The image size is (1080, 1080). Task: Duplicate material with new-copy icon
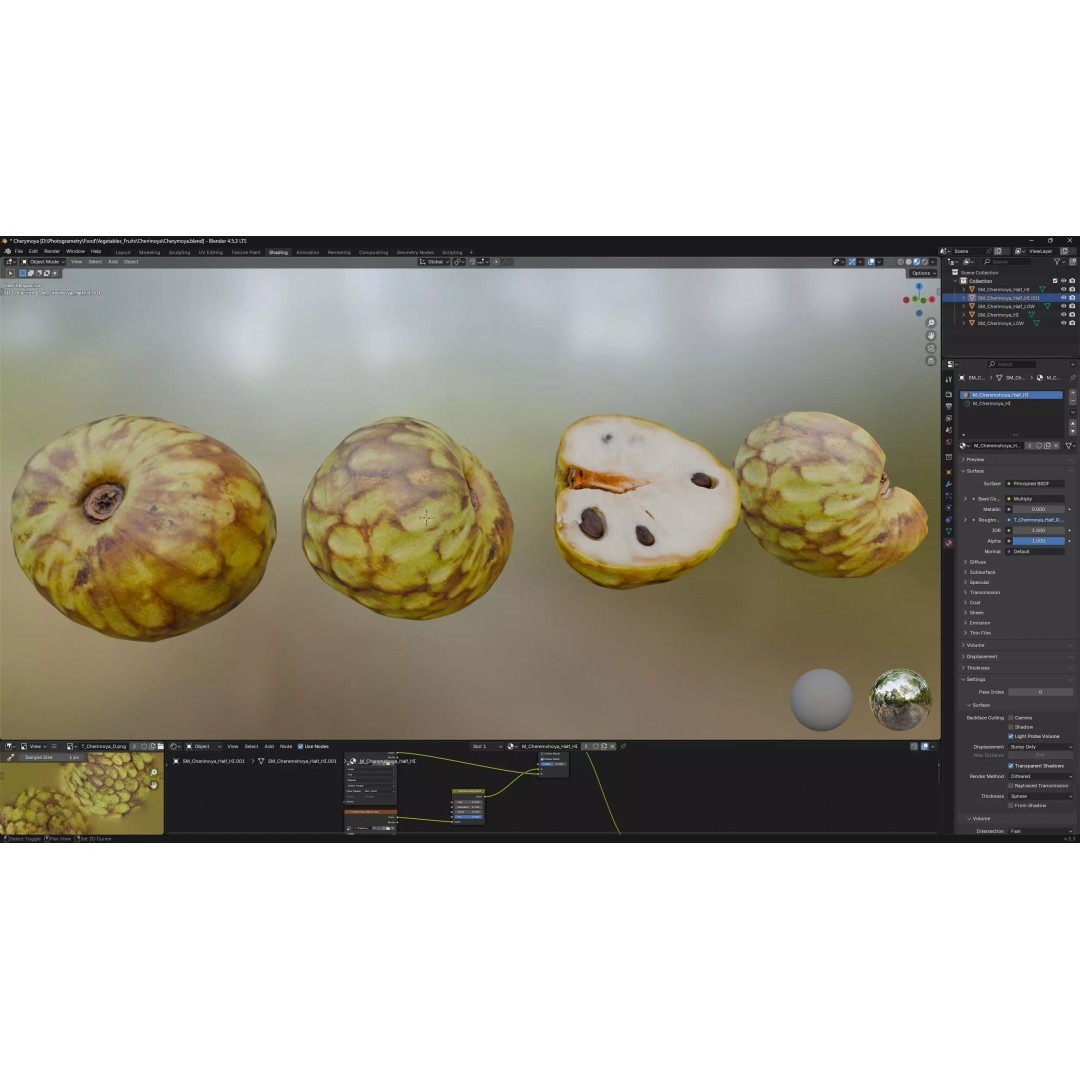(x=1048, y=446)
